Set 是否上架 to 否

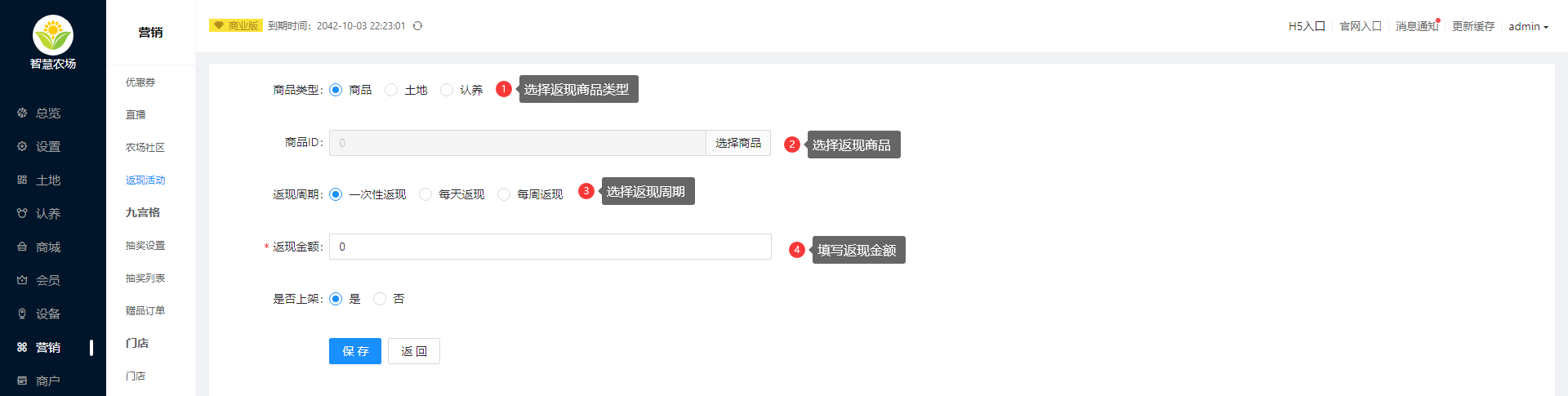tap(380, 299)
